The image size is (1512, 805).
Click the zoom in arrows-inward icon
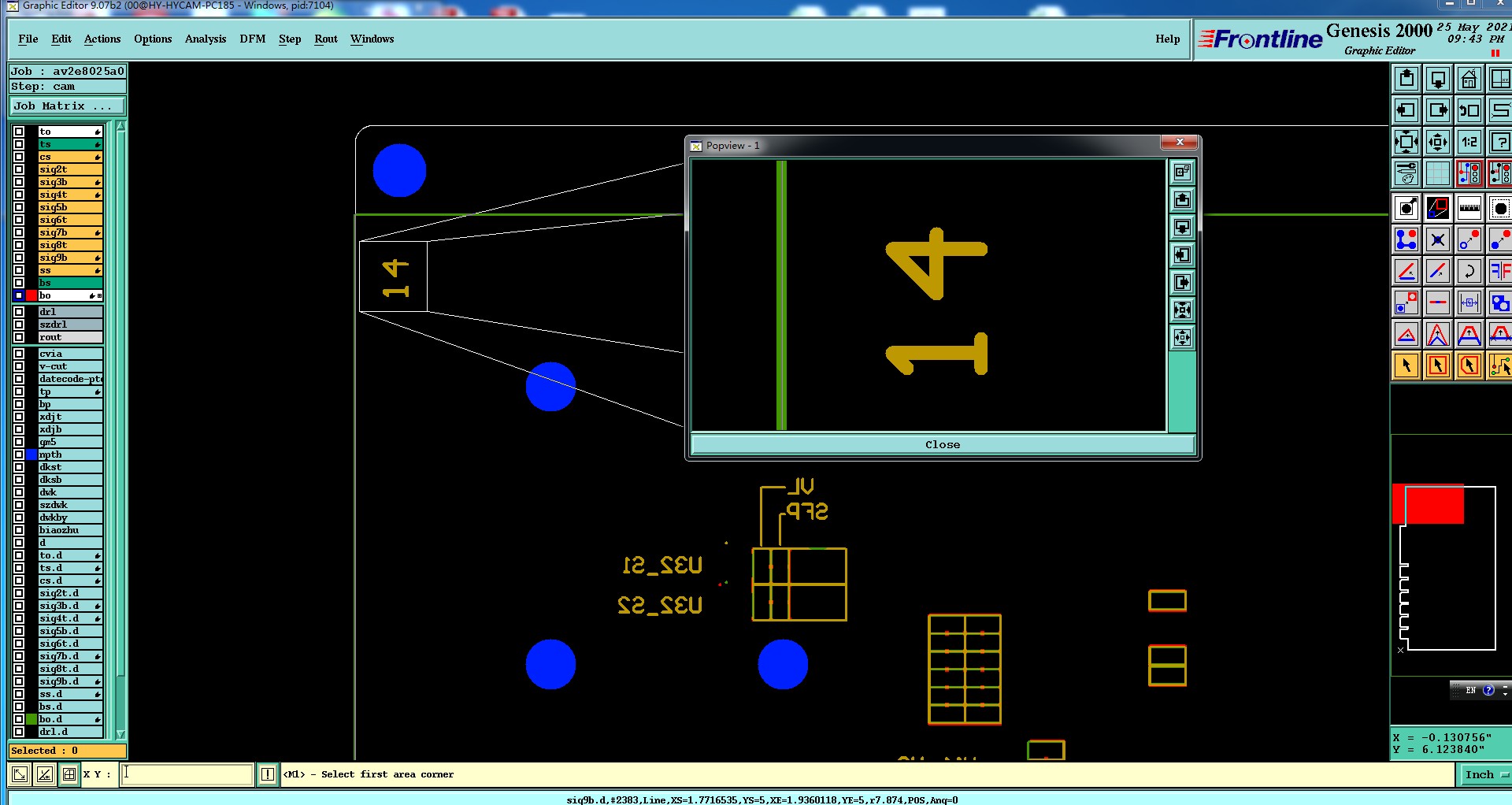pyautogui.click(x=1406, y=142)
